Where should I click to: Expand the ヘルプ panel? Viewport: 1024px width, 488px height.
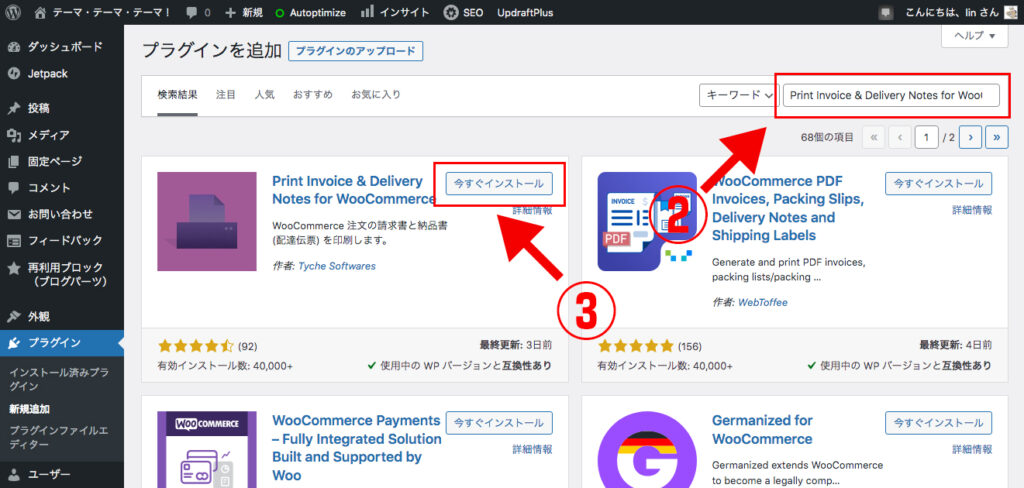pos(975,35)
